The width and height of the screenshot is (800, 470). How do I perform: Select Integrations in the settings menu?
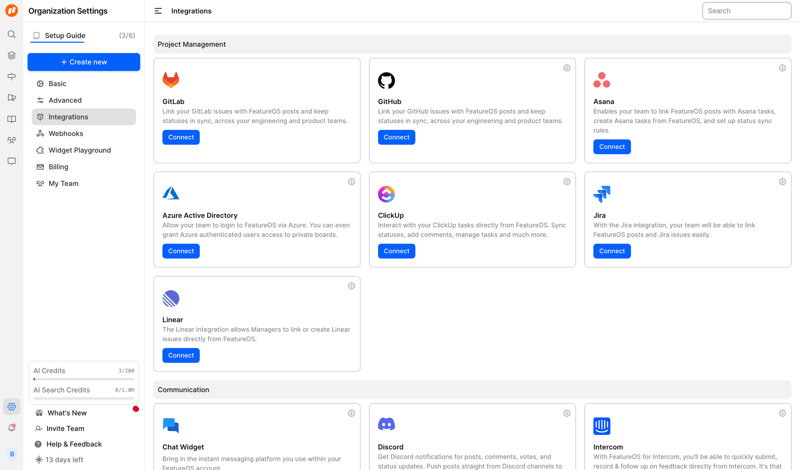(84, 117)
